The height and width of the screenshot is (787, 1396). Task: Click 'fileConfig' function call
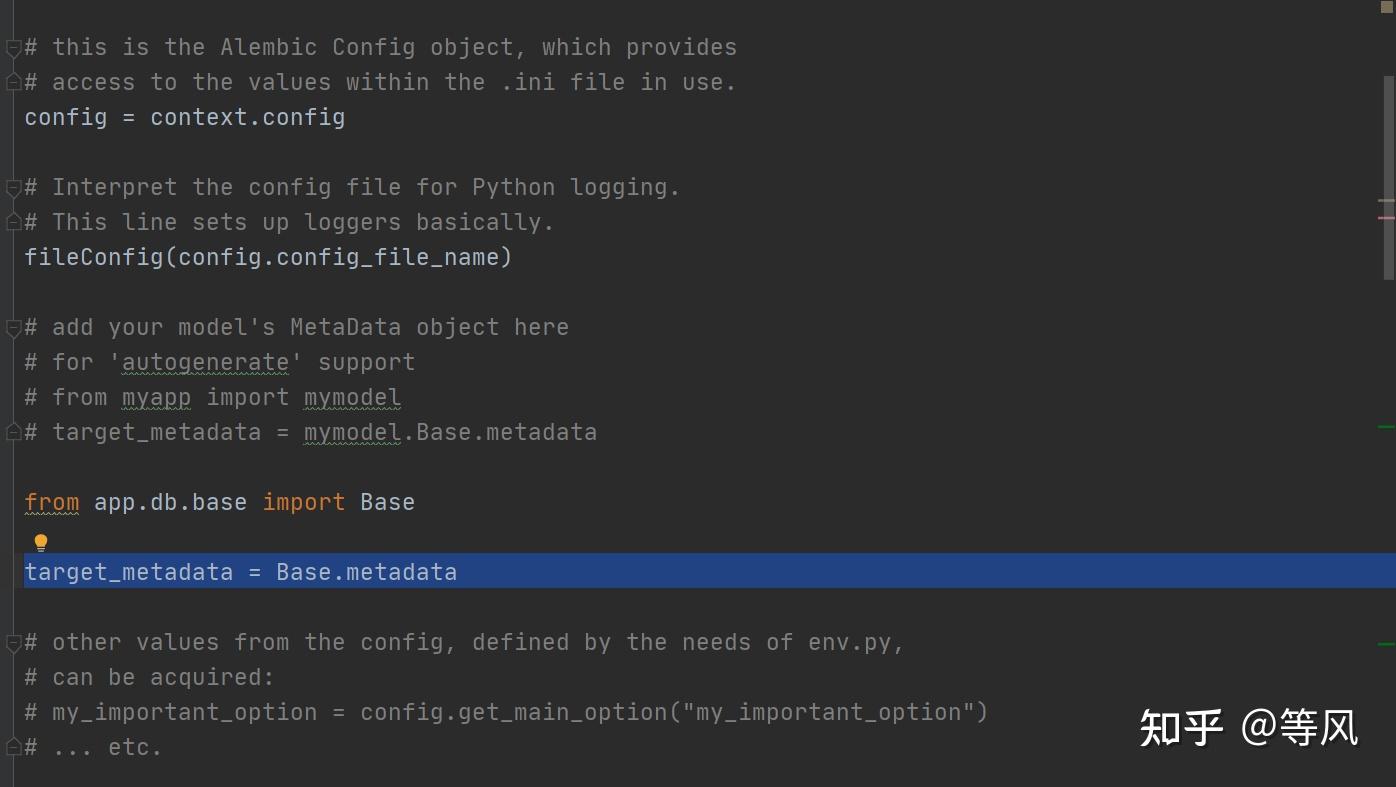(93, 257)
